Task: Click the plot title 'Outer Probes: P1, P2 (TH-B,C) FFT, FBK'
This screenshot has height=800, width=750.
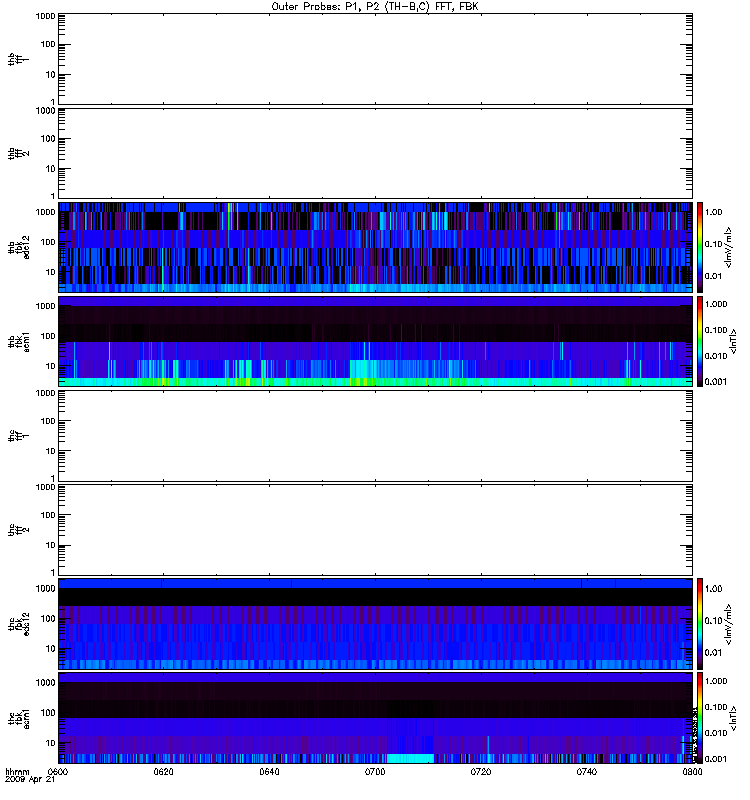Action: coord(374,7)
